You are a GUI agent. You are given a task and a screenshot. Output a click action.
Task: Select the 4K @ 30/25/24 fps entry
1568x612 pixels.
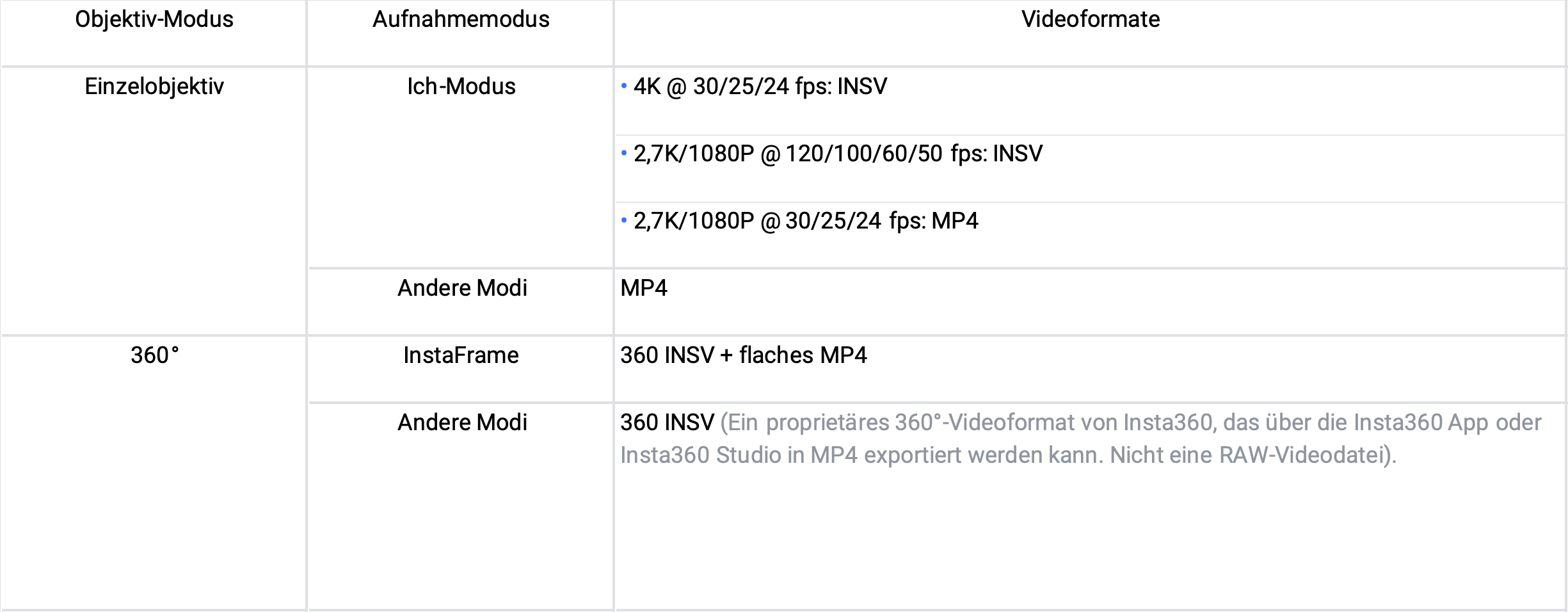pyautogui.click(x=760, y=87)
